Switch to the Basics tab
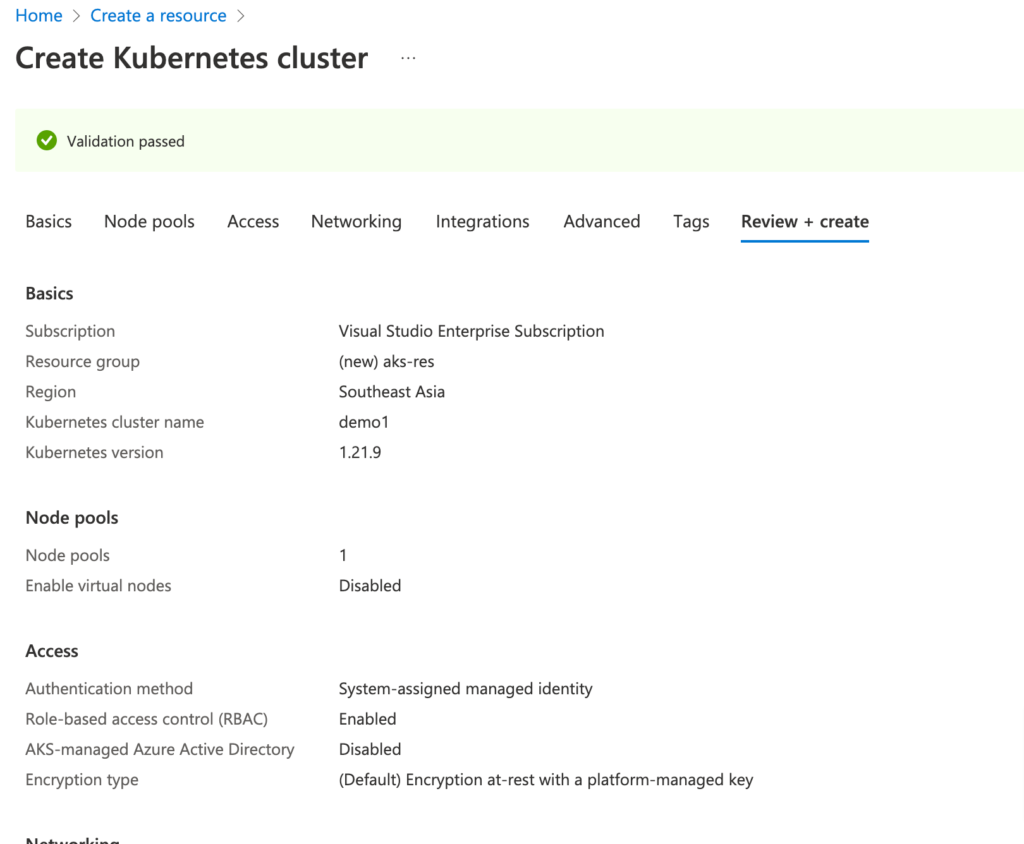1024x844 pixels. [48, 221]
